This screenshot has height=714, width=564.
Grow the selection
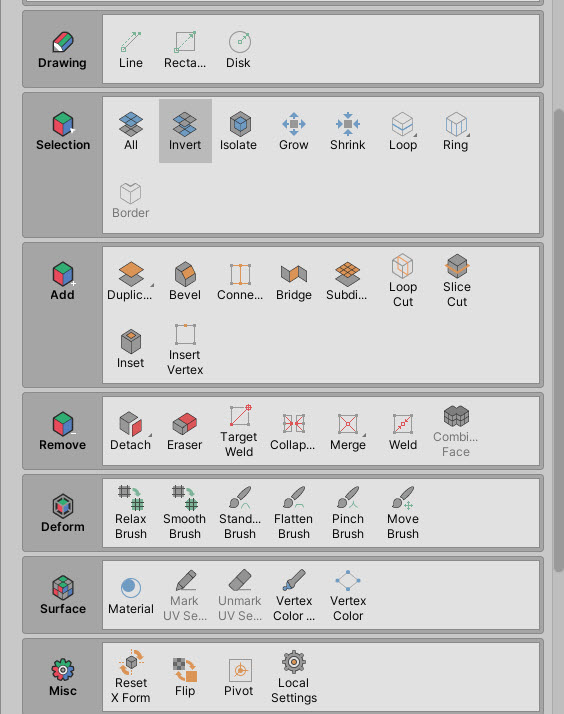click(x=294, y=131)
